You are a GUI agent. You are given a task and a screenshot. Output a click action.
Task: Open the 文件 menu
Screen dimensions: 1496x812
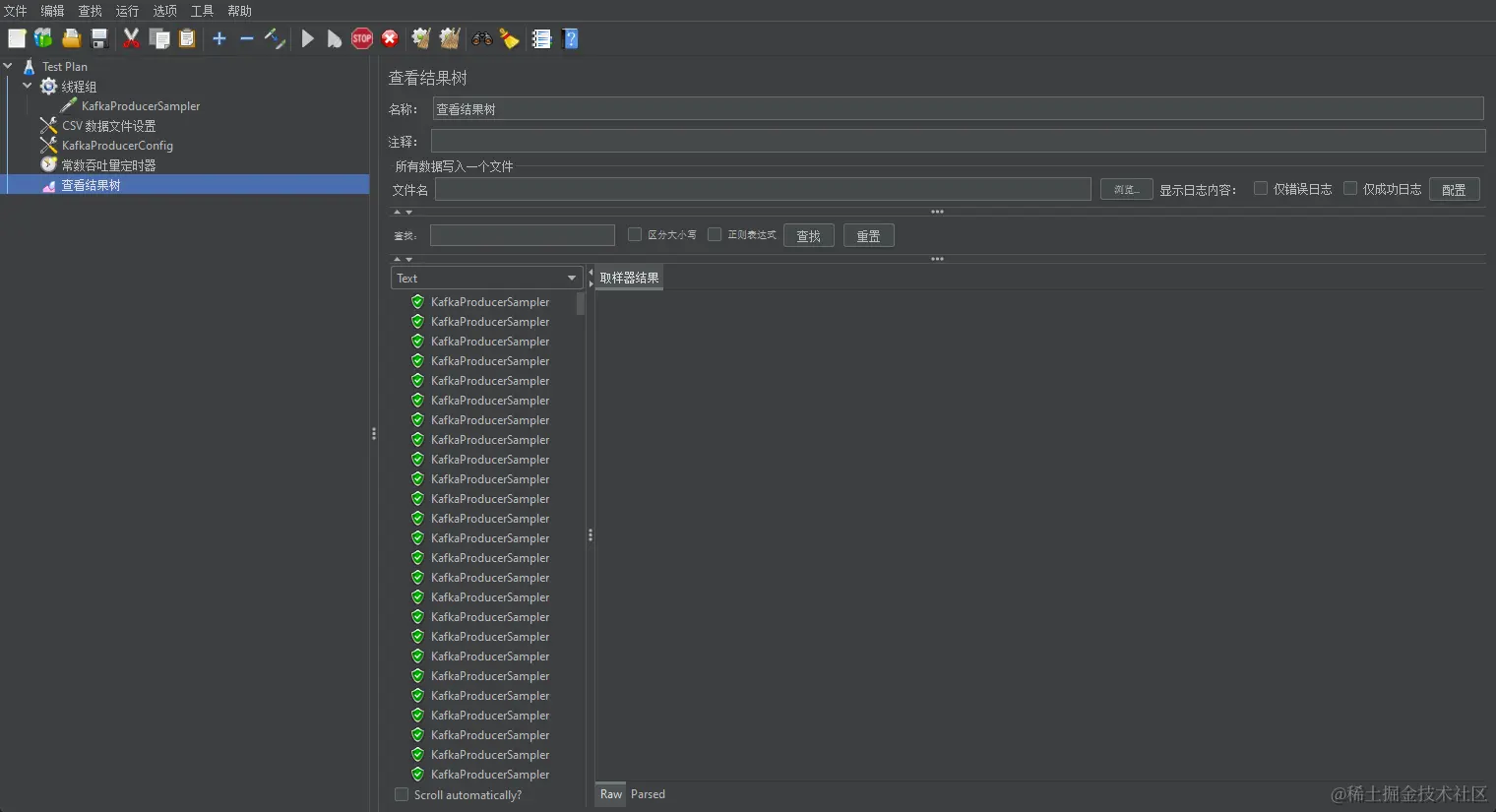[16, 11]
